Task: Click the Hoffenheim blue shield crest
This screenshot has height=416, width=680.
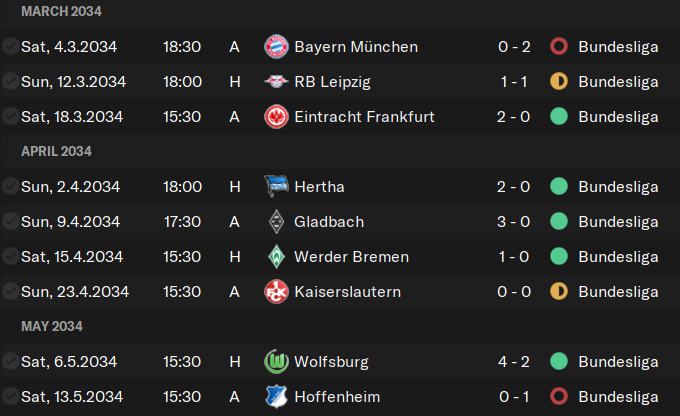Action: pos(276,396)
